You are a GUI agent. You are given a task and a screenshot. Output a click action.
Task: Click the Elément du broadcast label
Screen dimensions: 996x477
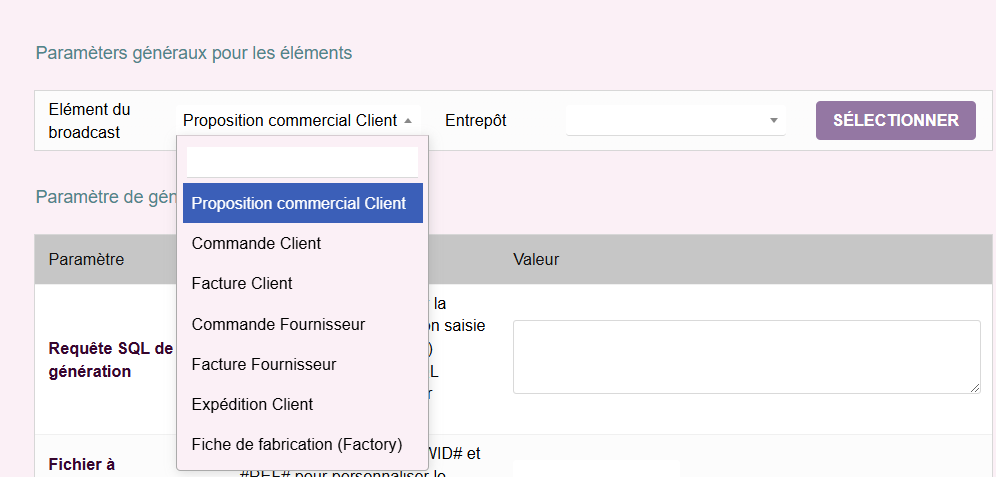pyautogui.click(x=89, y=120)
